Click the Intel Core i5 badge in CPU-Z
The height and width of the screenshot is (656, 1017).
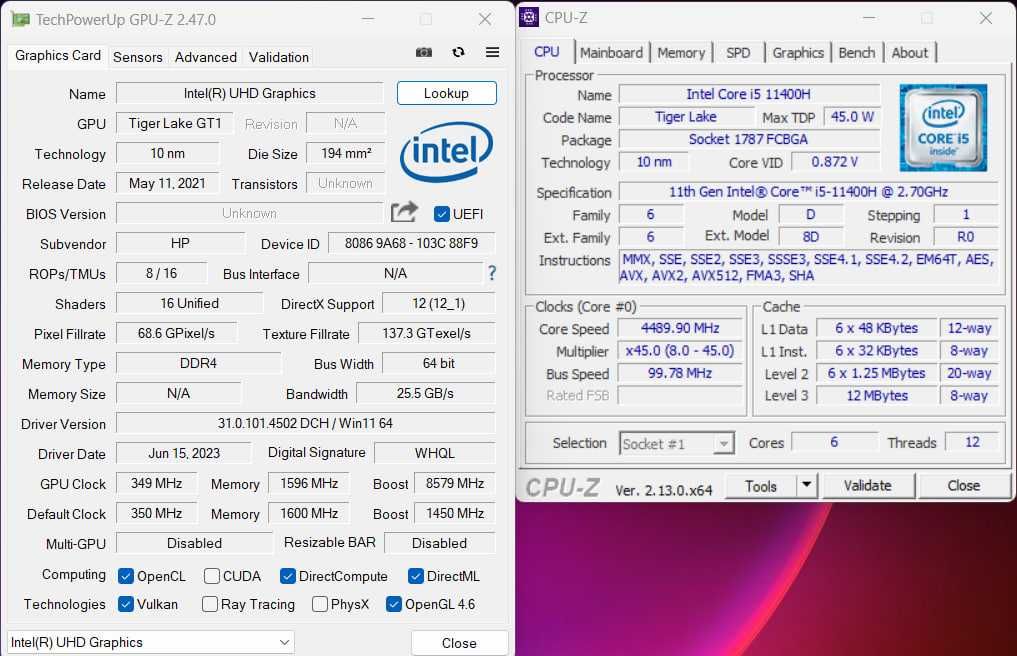(943, 128)
